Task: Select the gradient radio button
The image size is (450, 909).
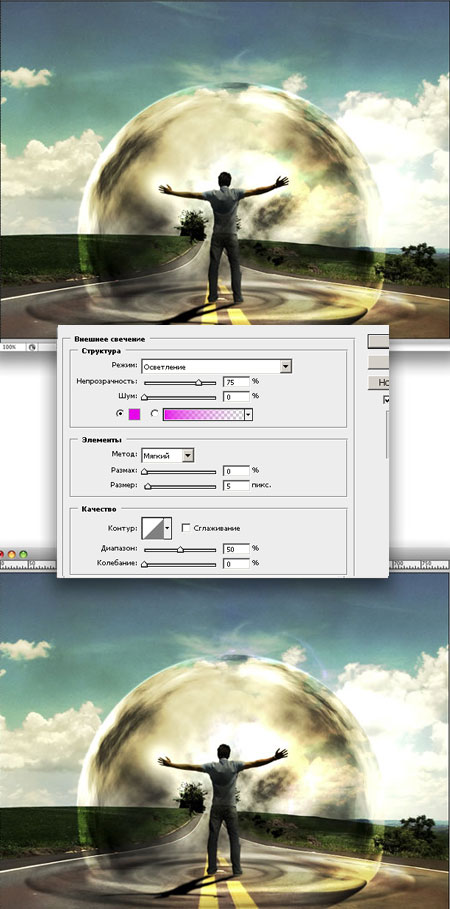Action: point(154,414)
